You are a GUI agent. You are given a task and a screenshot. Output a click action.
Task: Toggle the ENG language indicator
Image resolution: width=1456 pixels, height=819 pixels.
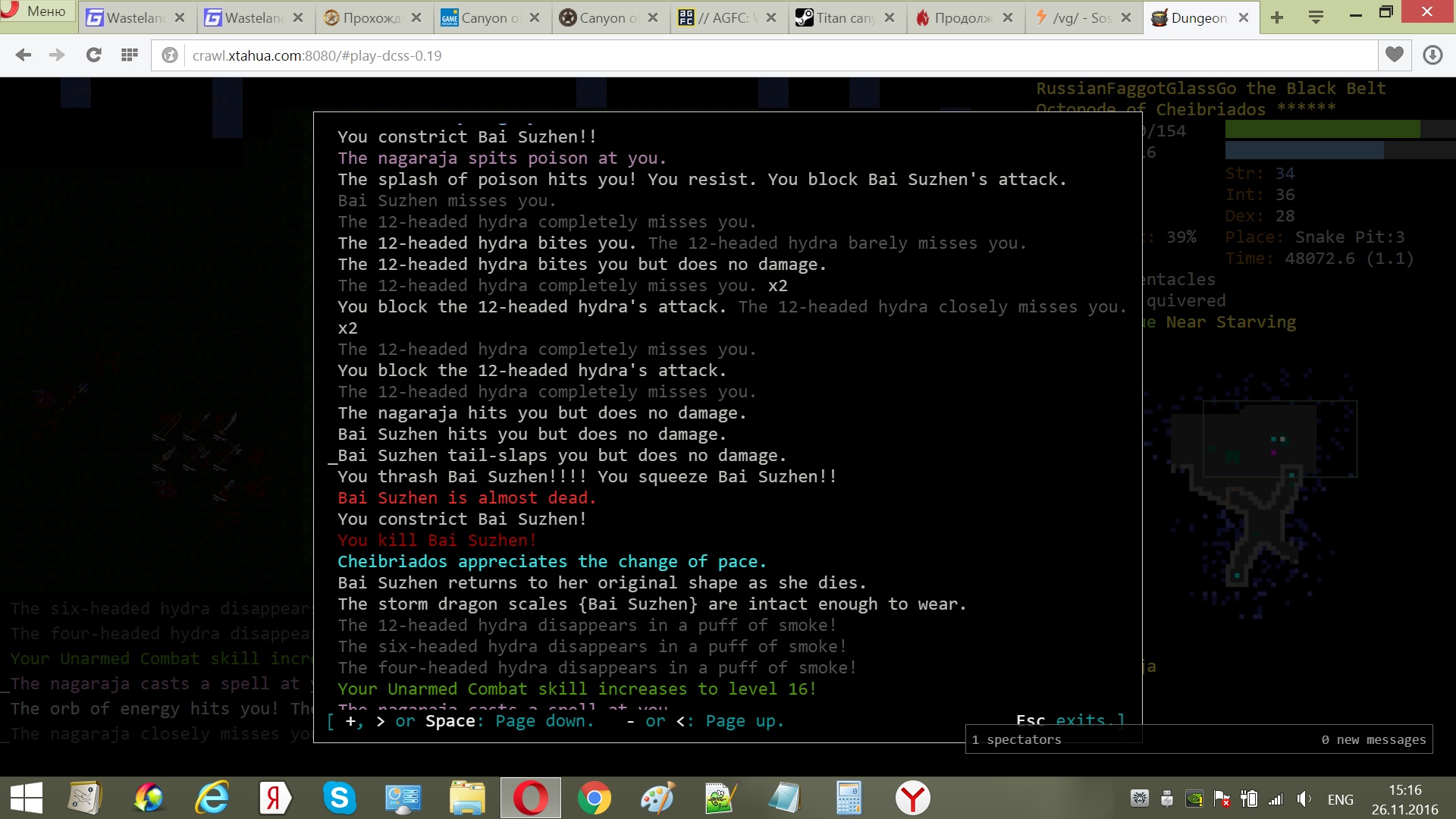[1340, 799]
